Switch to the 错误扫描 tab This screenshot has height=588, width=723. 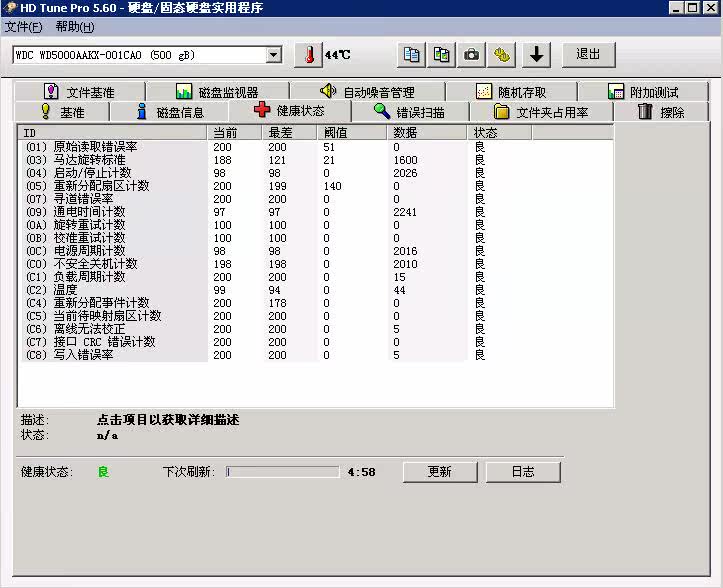coord(410,112)
